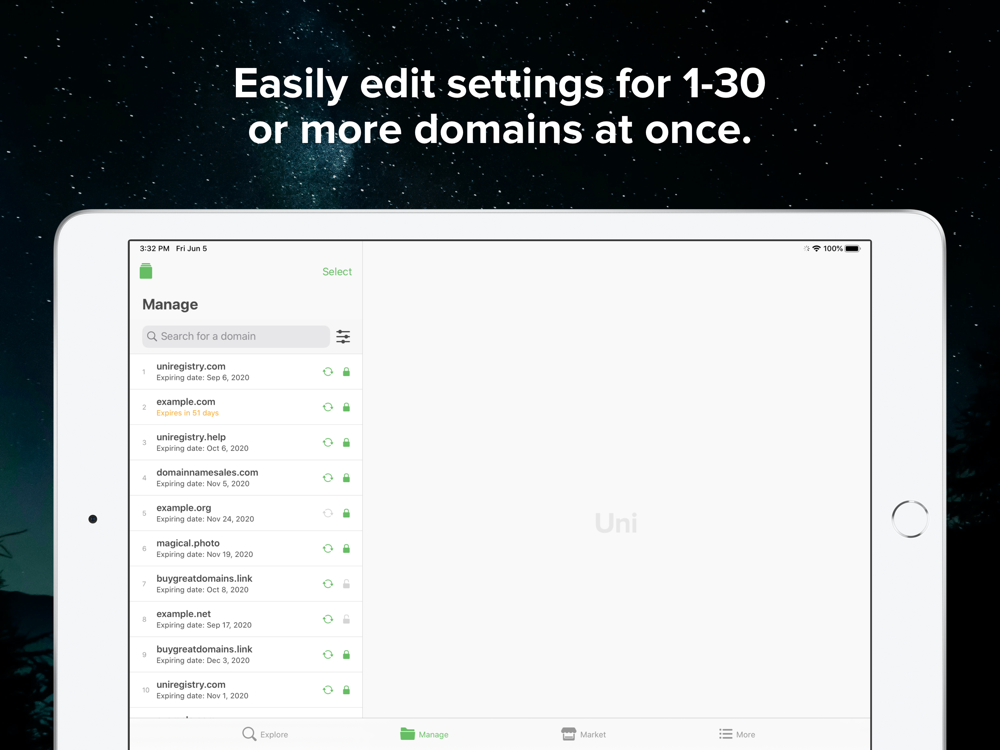Open uniregistry.com domain expiring Sep 6, 2020

(246, 372)
